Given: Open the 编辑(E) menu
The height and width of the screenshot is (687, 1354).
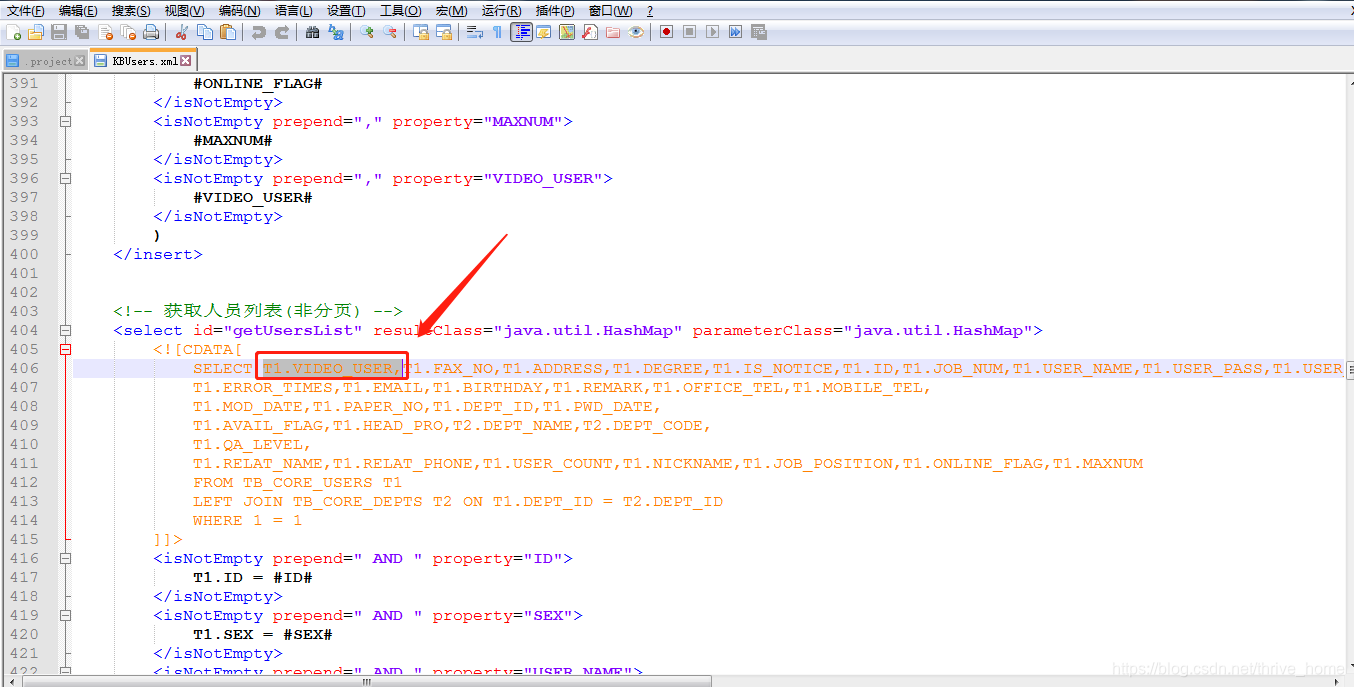Looking at the screenshot, I should (x=78, y=10).
